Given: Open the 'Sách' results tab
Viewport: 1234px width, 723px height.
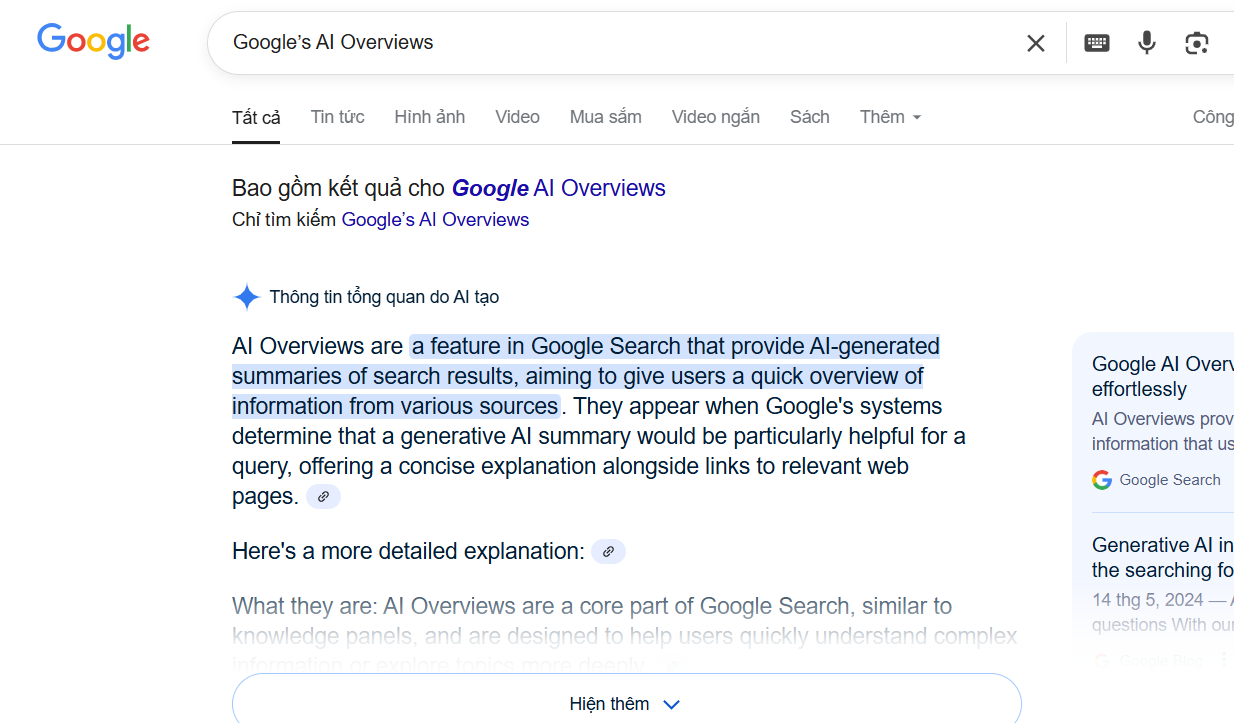Looking at the screenshot, I should 810,117.
